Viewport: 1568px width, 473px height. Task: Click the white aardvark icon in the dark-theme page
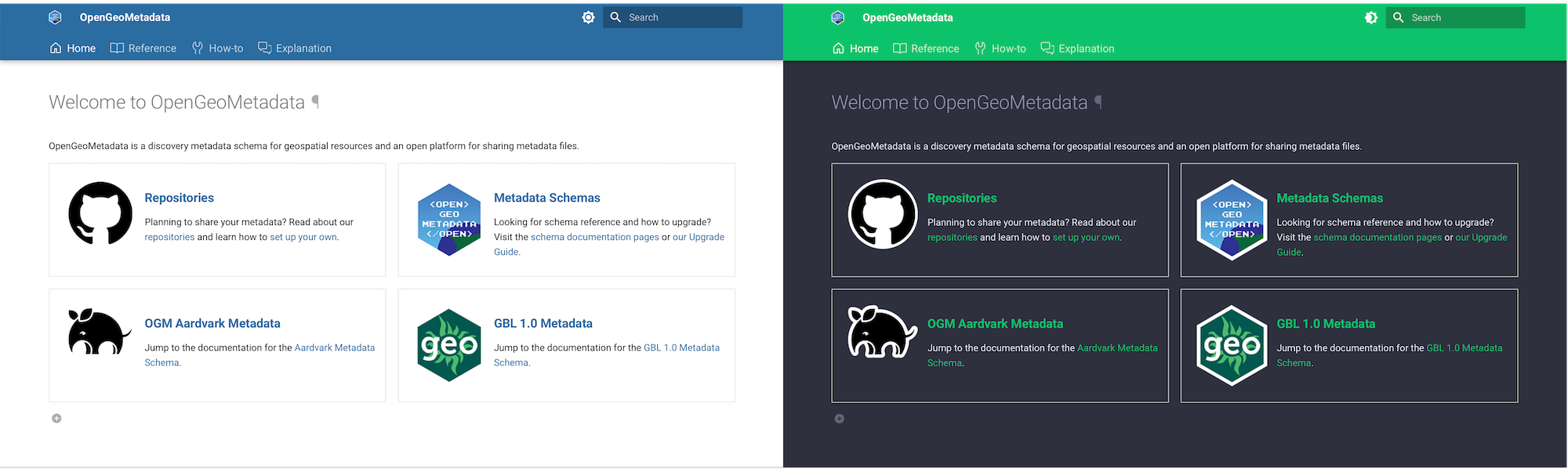pos(883,332)
